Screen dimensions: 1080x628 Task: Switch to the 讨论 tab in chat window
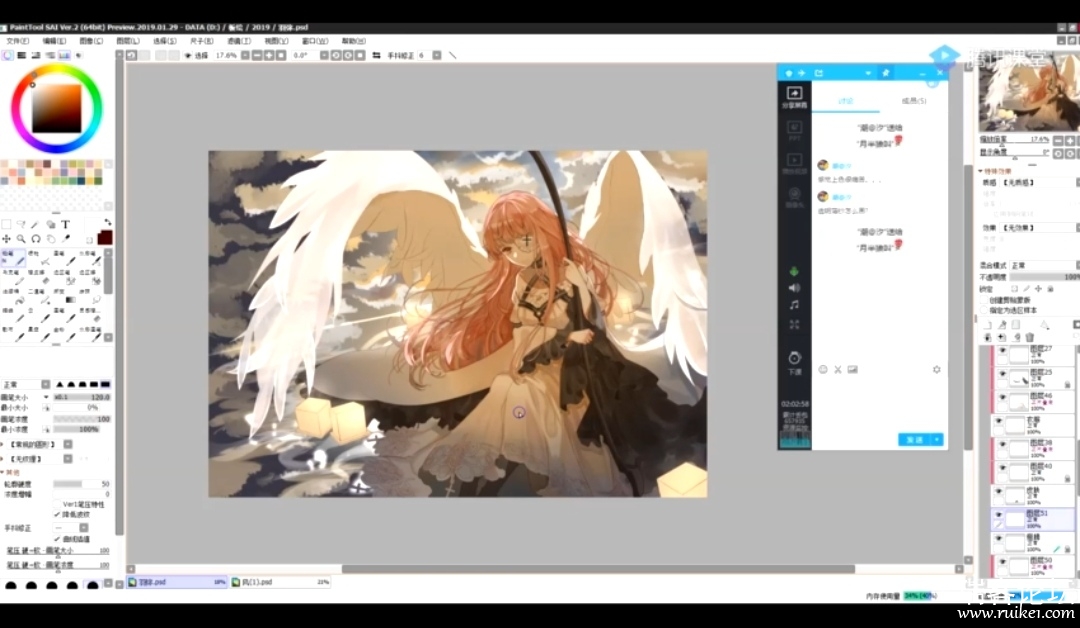click(846, 101)
